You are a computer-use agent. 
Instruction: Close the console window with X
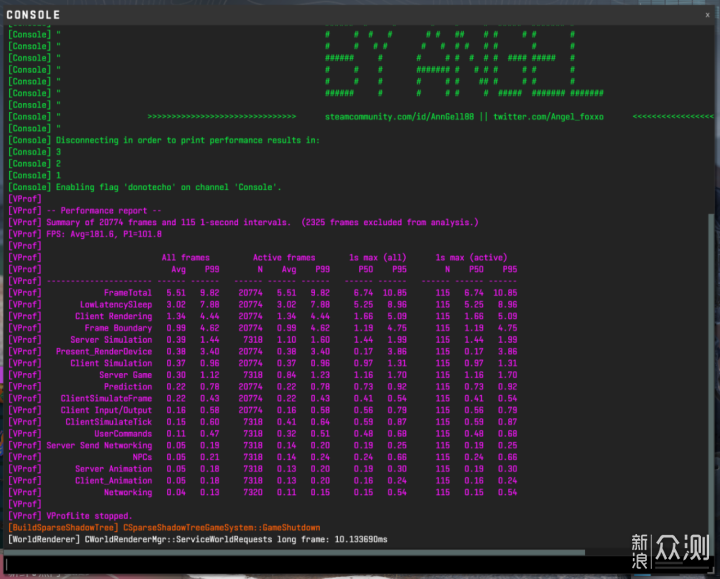coord(708,15)
